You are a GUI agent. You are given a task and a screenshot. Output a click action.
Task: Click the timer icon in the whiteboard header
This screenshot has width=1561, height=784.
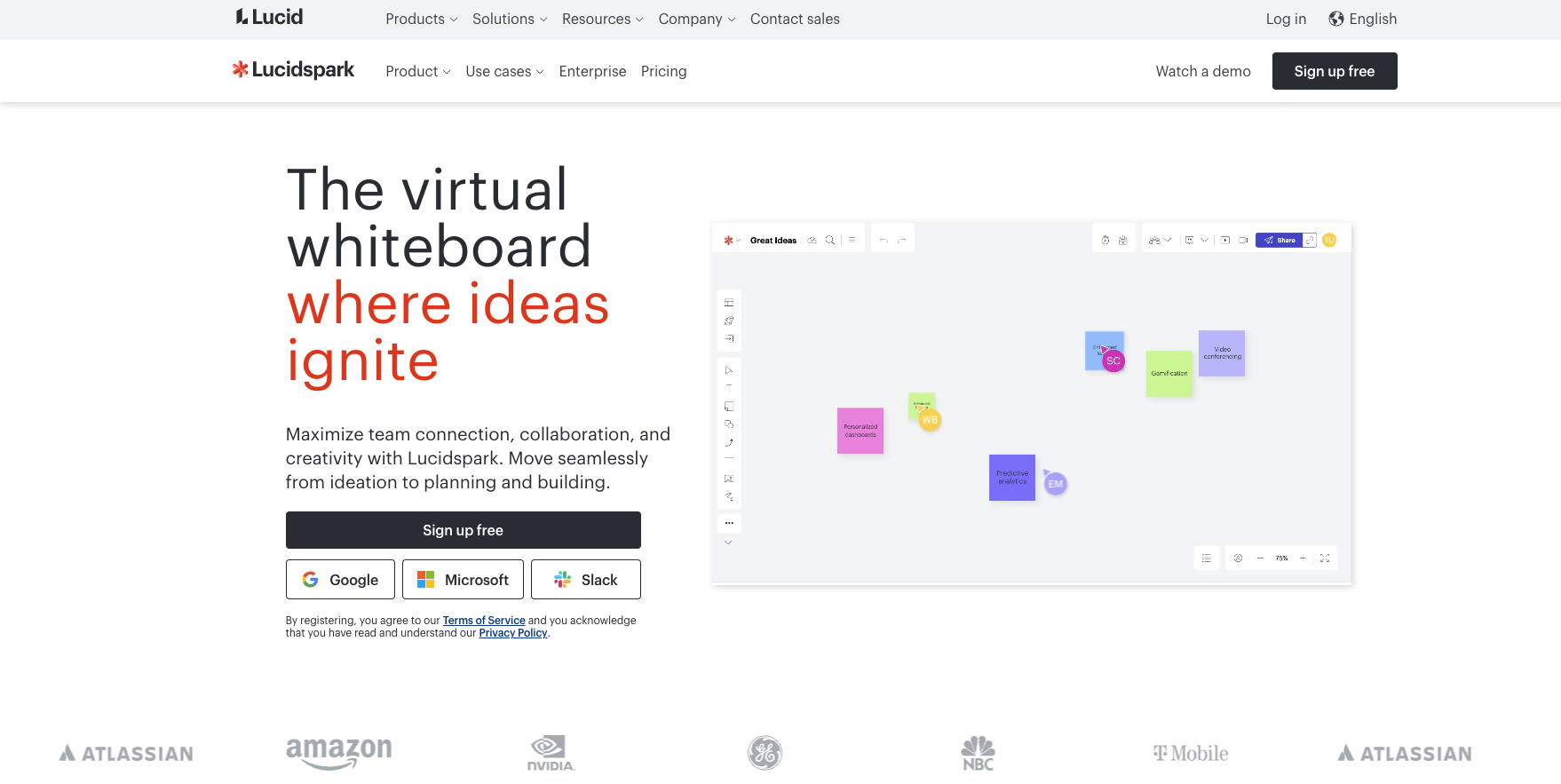point(1105,240)
